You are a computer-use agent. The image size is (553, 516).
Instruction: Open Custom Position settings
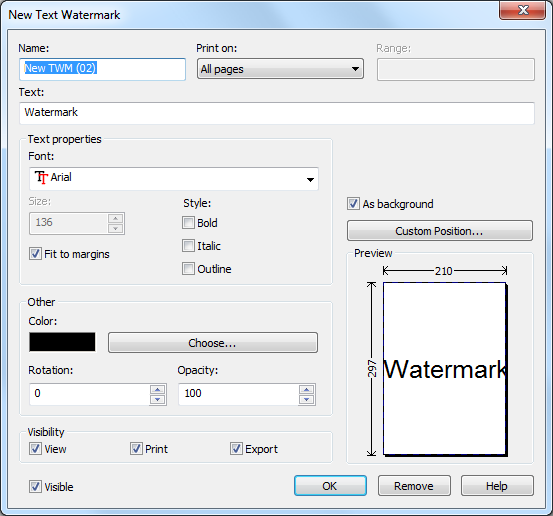[440, 231]
